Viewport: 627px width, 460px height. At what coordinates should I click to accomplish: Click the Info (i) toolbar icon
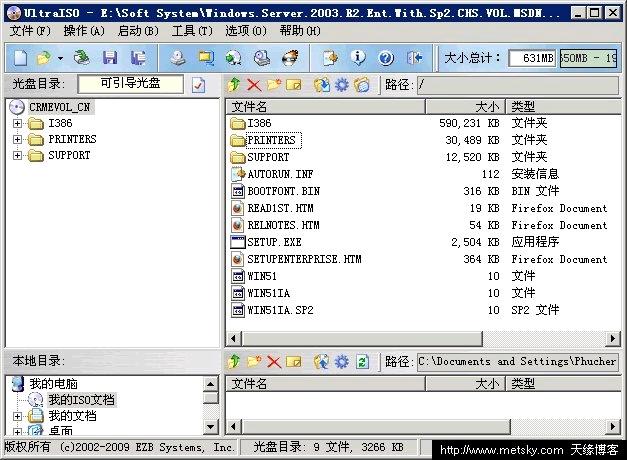pyautogui.click(x=358, y=58)
